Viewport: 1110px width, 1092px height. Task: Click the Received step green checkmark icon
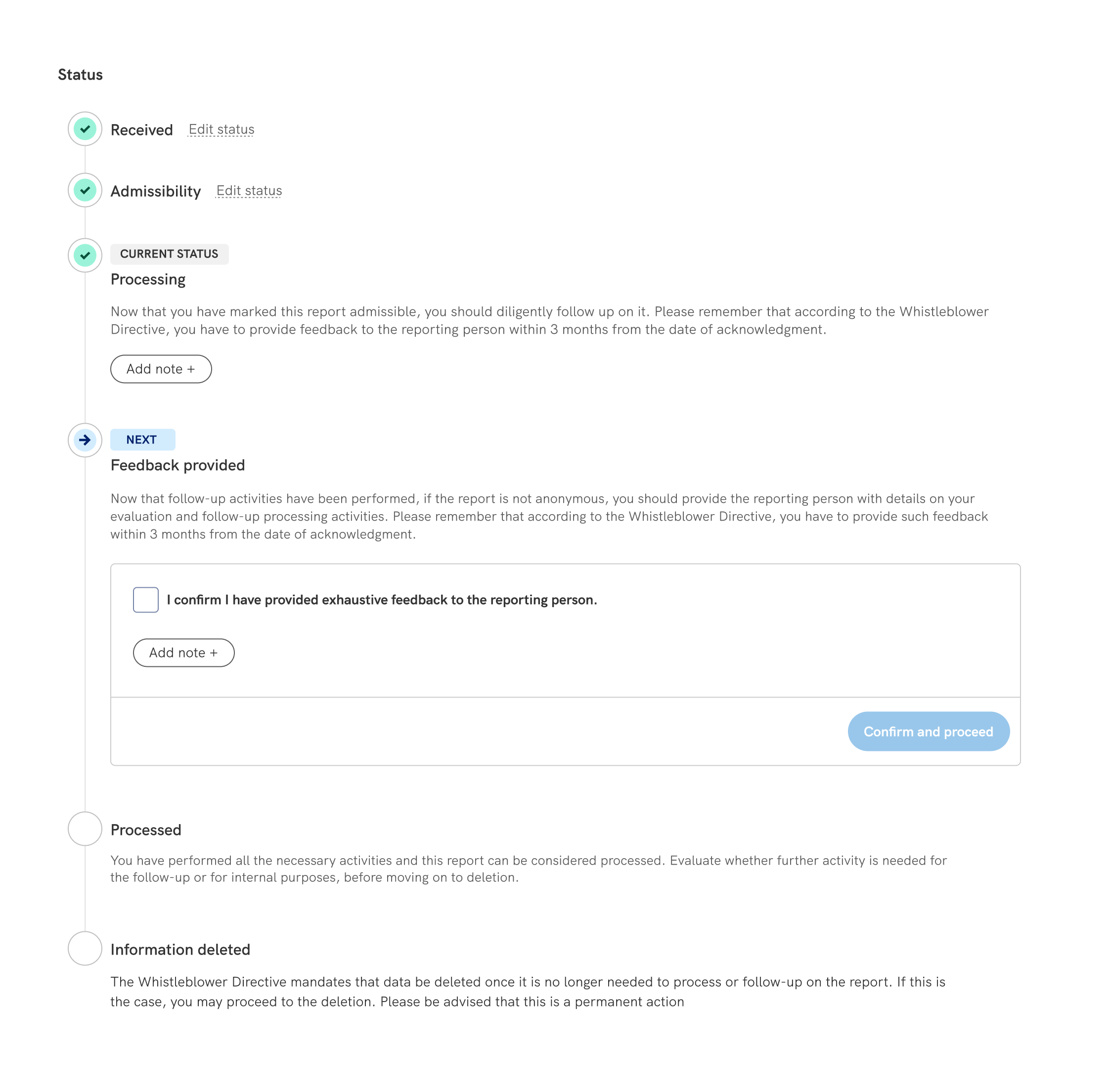85,129
